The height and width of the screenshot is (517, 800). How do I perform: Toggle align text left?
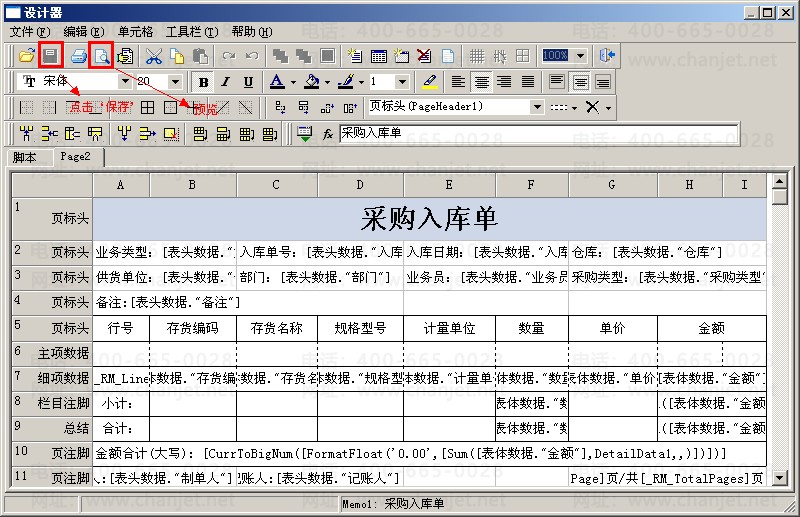pyautogui.click(x=458, y=82)
